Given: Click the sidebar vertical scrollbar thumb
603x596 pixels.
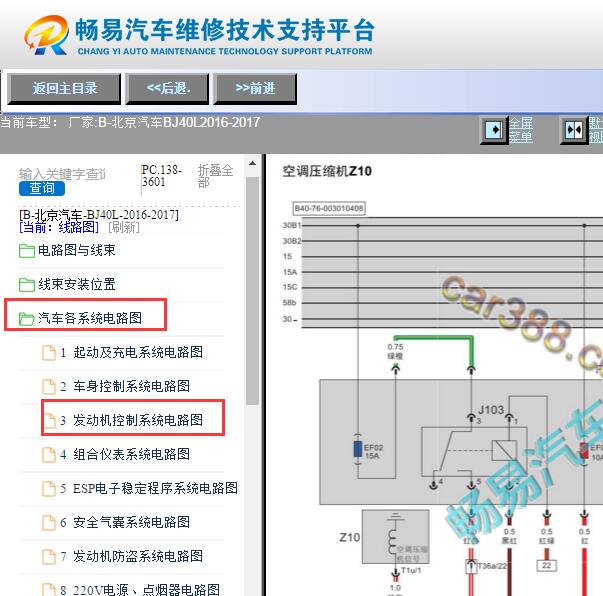Looking at the screenshot, I should (x=252, y=291).
